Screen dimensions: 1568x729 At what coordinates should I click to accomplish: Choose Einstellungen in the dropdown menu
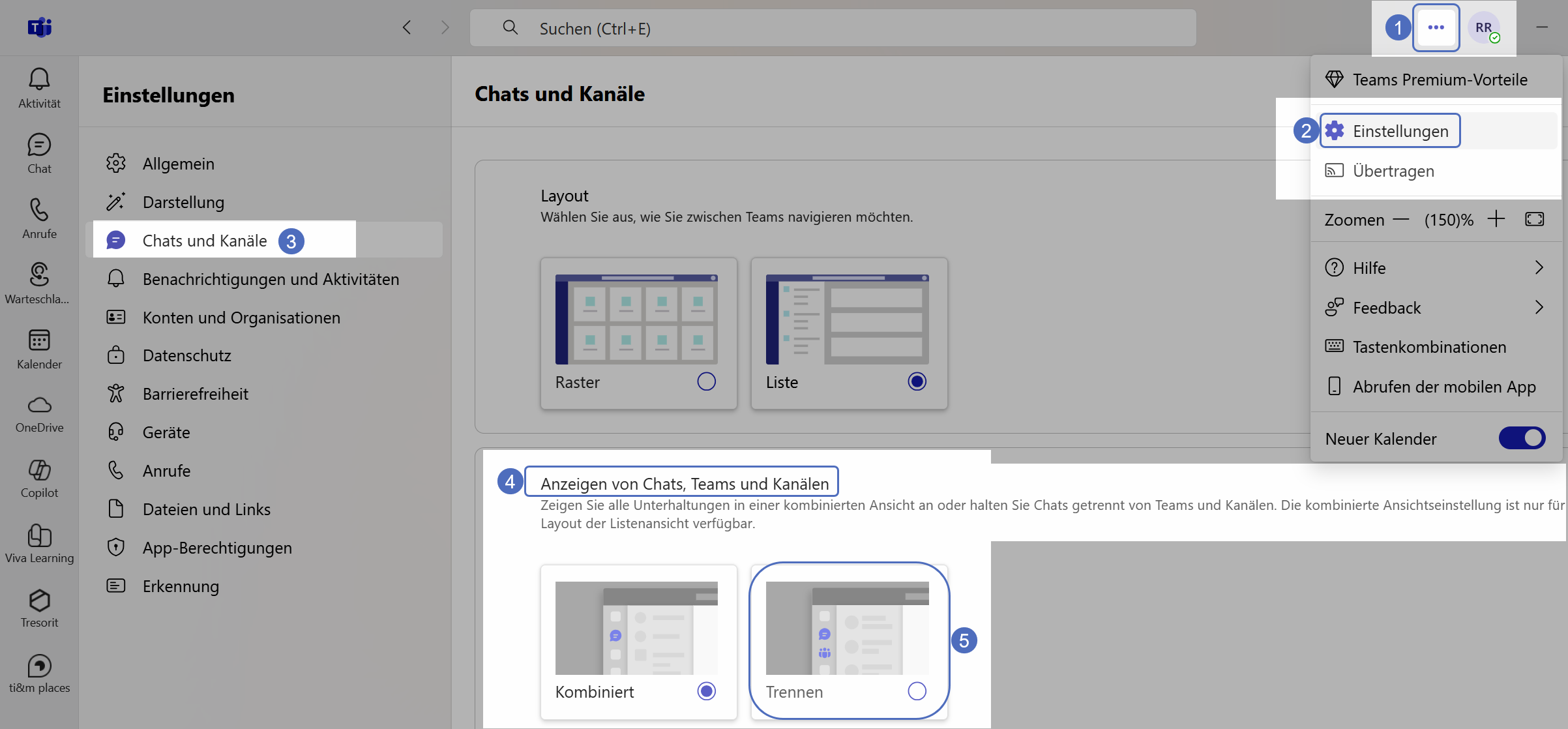coord(1436,131)
